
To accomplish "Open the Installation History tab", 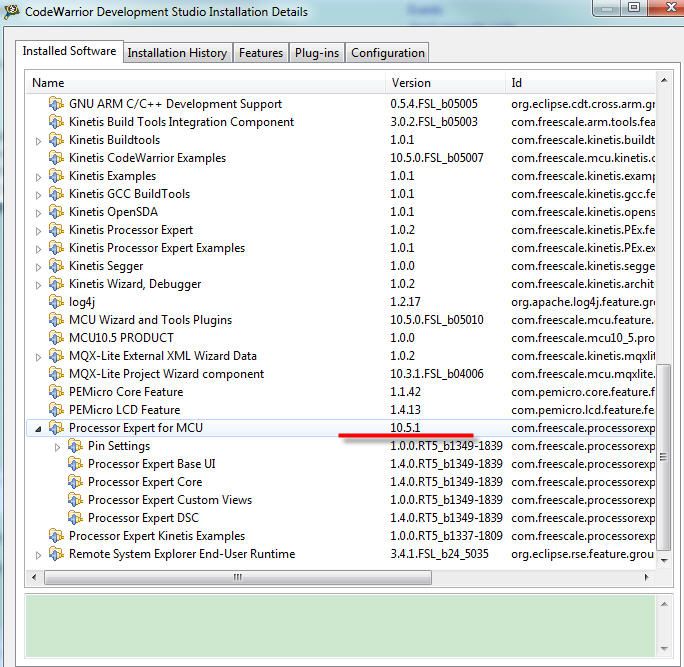I will pos(177,53).
